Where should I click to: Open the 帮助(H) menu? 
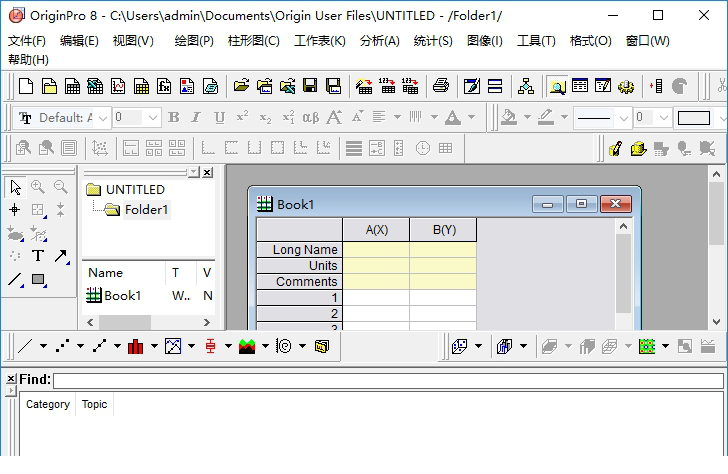pyautogui.click(x=28, y=60)
